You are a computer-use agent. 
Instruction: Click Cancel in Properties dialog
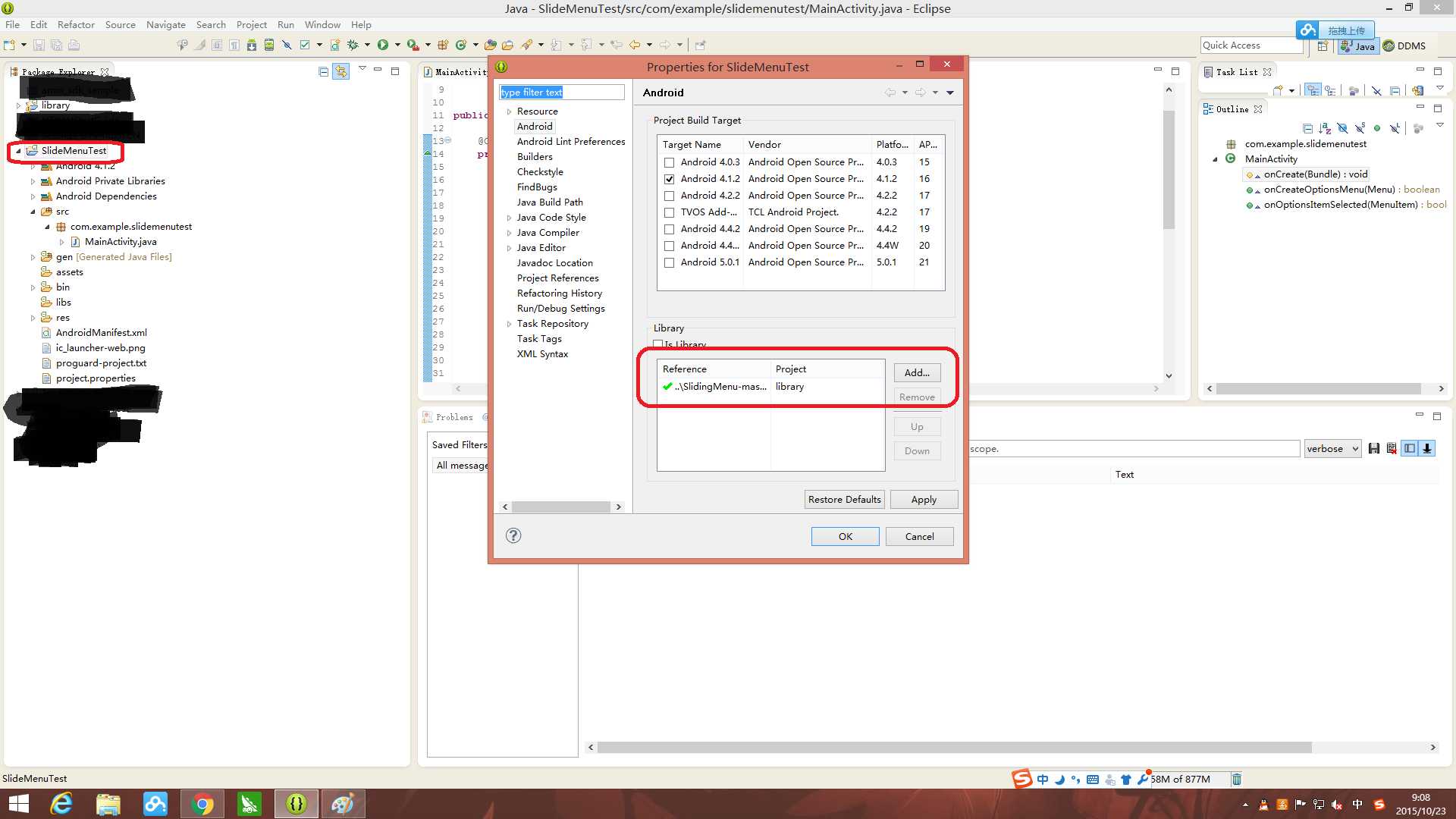(x=919, y=536)
